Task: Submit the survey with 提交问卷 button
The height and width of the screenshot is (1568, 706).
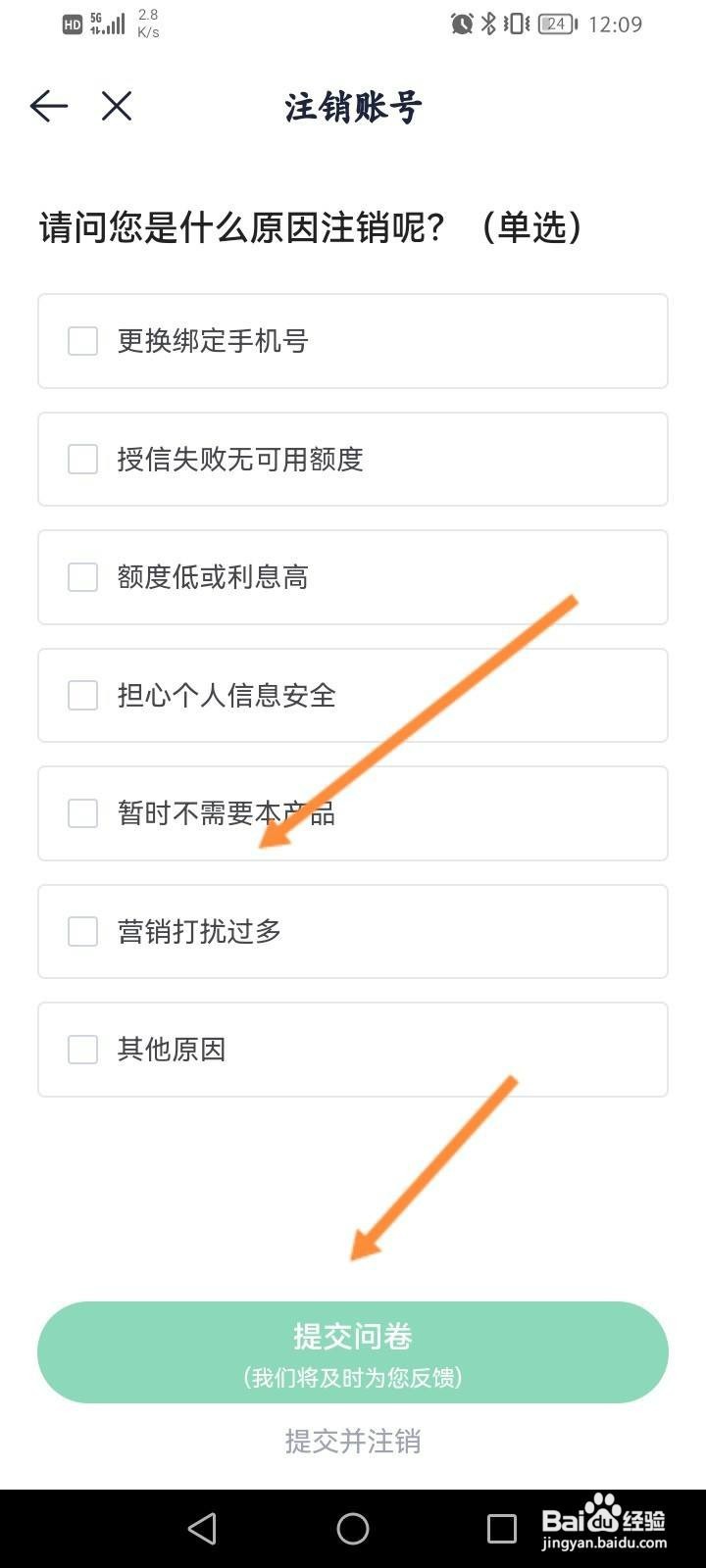Action: point(353,1352)
